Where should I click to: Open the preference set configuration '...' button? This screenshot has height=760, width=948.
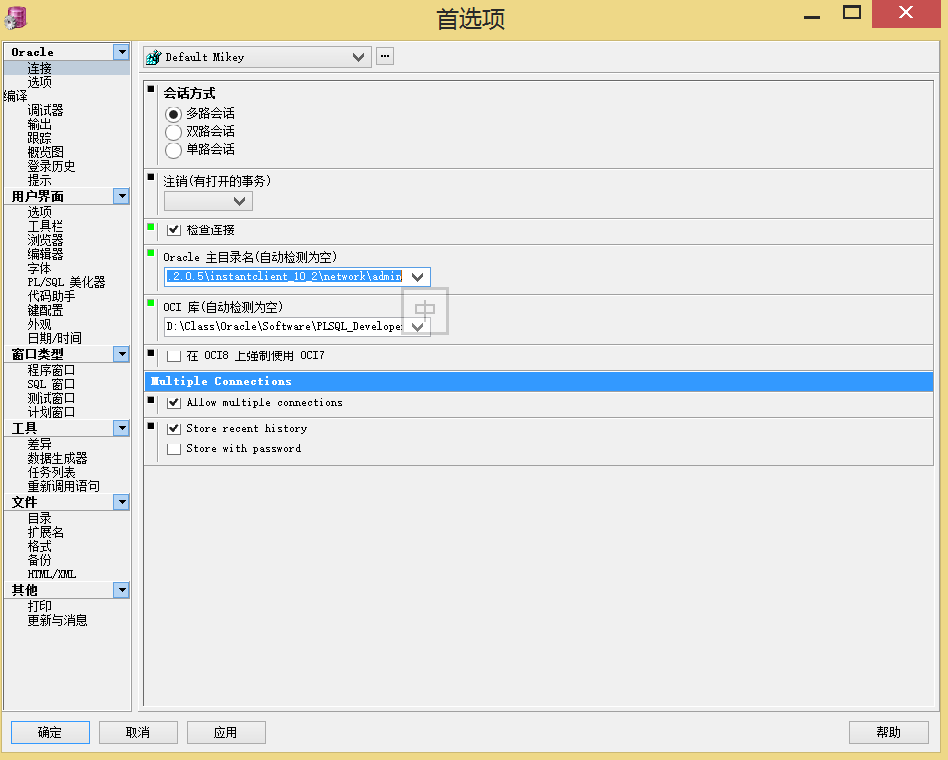click(x=385, y=56)
